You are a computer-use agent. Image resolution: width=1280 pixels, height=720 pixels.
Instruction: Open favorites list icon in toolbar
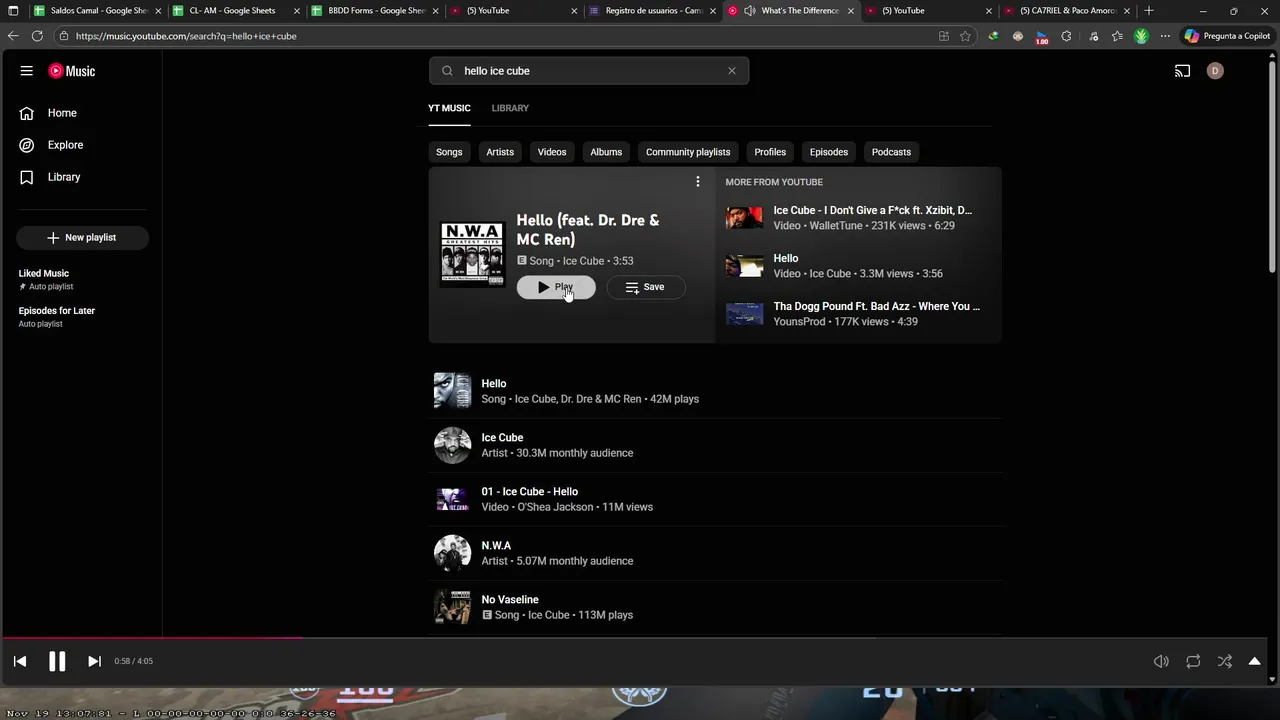[x=1117, y=36]
